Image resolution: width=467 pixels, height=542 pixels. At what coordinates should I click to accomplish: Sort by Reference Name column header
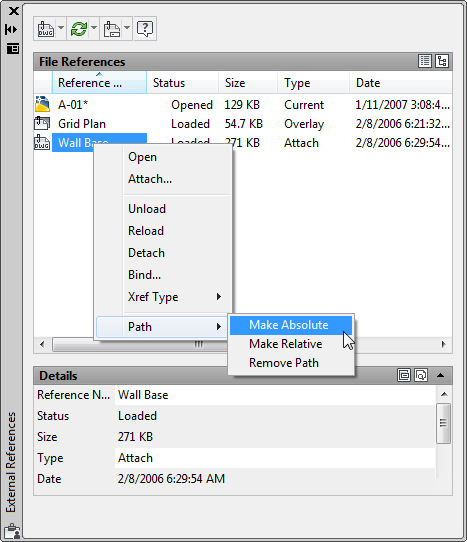point(99,83)
